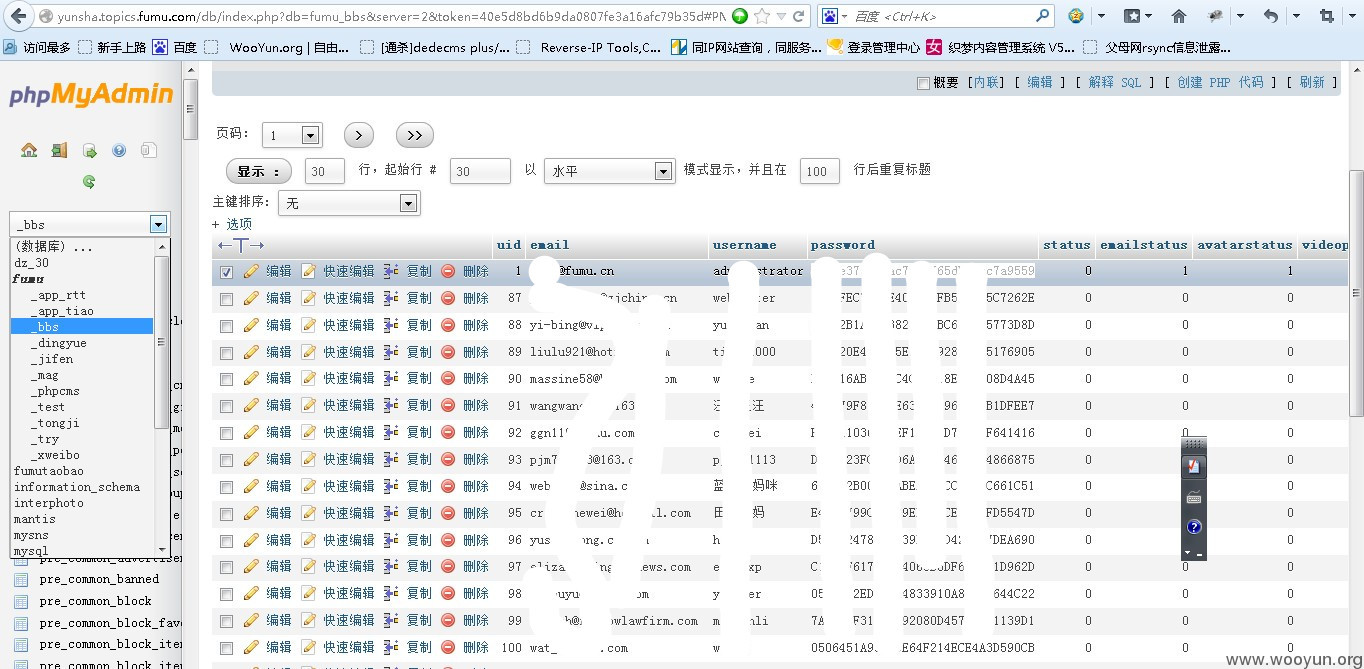Click the 解释 SQL link
The height and width of the screenshot is (669, 1364).
click(1114, 83)
